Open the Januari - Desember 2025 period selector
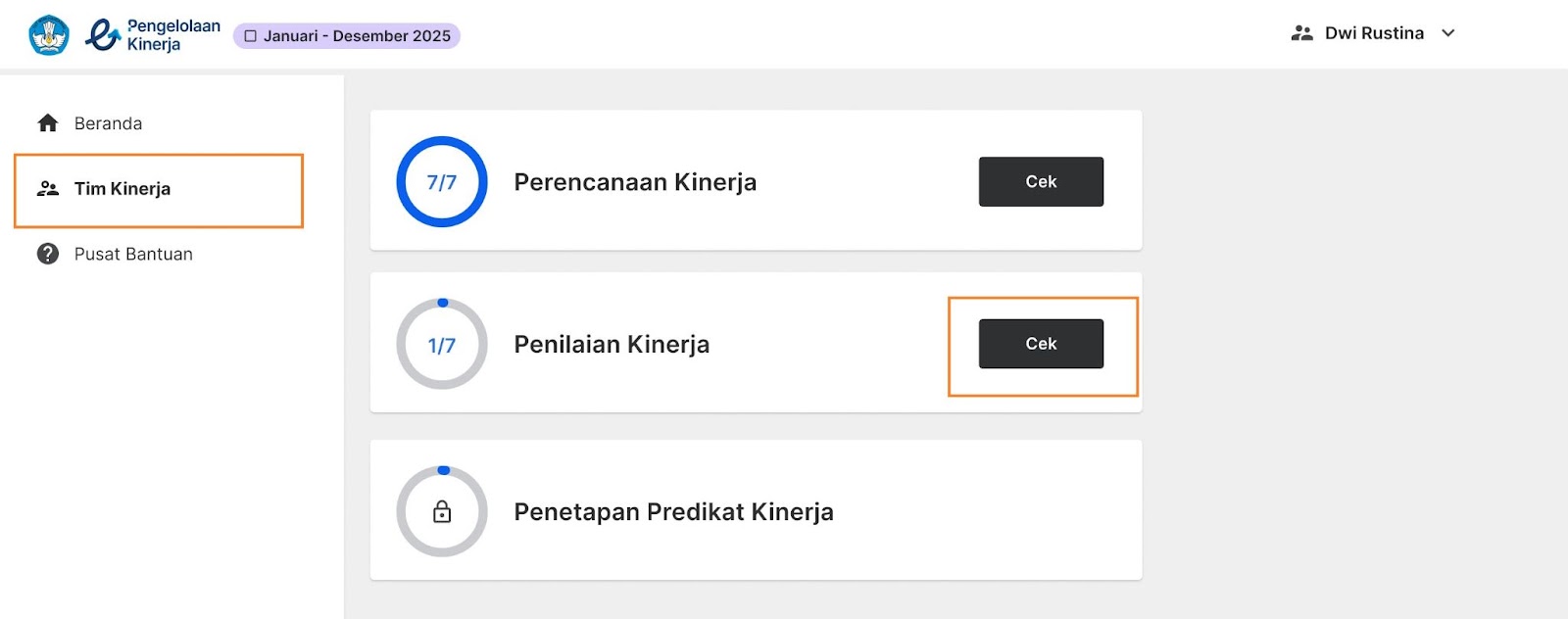 click(347, 36)
